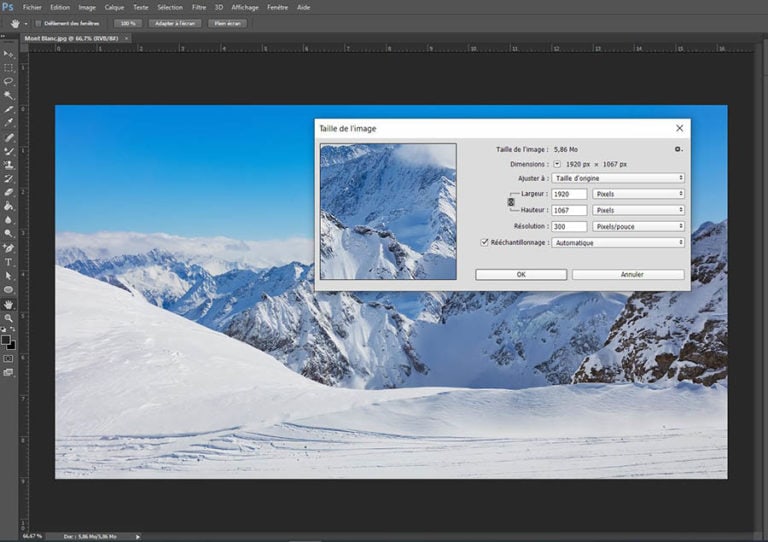Click the OK button in the dialog

click(x=521, y=274)
